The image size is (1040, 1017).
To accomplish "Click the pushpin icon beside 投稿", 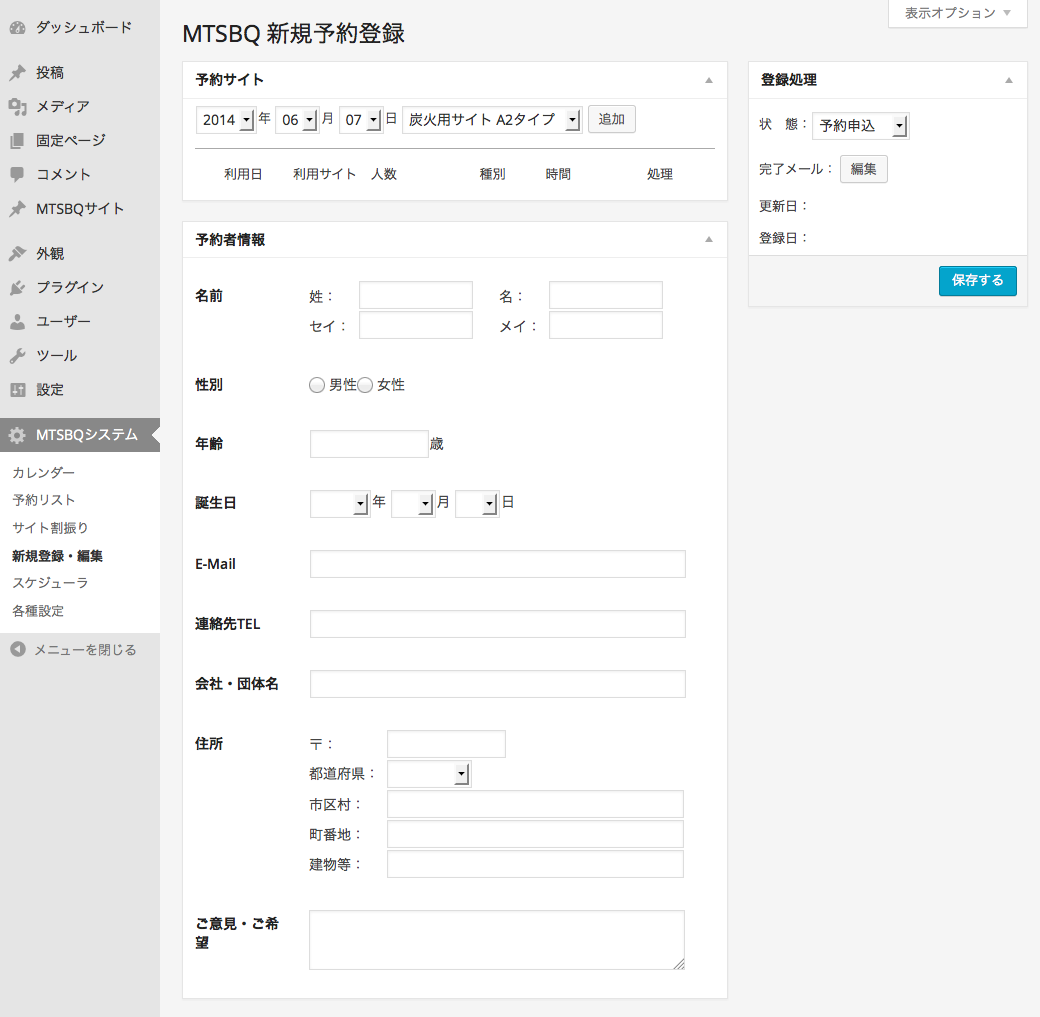I will pos(17,72).
